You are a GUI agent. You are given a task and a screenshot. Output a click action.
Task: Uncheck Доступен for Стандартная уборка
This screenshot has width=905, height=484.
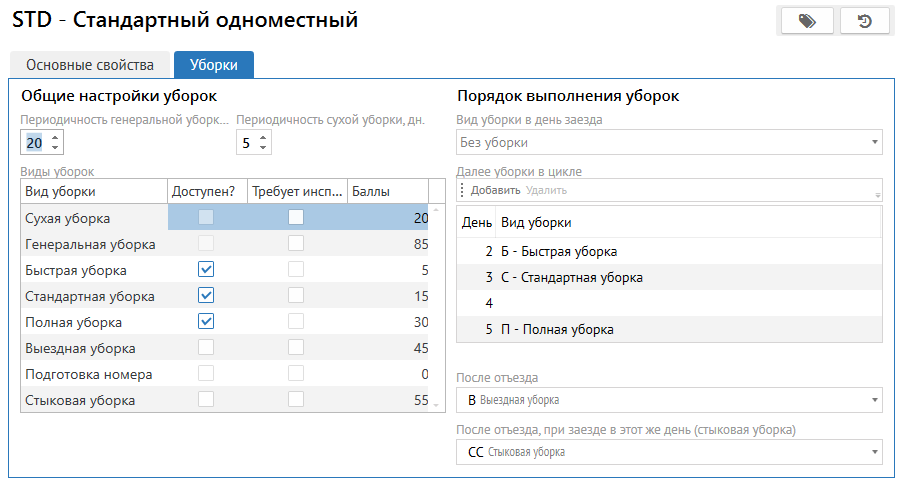click(x=206, y=296)
